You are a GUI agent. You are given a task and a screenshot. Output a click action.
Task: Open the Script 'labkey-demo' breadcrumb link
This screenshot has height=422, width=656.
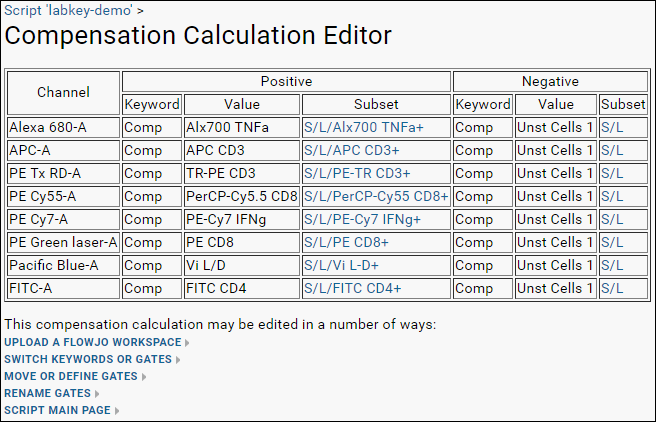(x=68, y=10)
